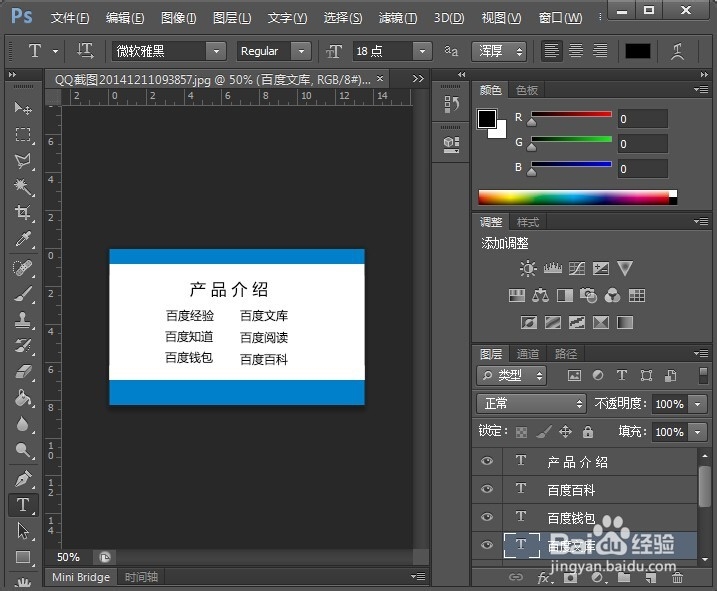Switch to the 路径 tab
Viewport: 717px width, 591px height.
(566, 354)
